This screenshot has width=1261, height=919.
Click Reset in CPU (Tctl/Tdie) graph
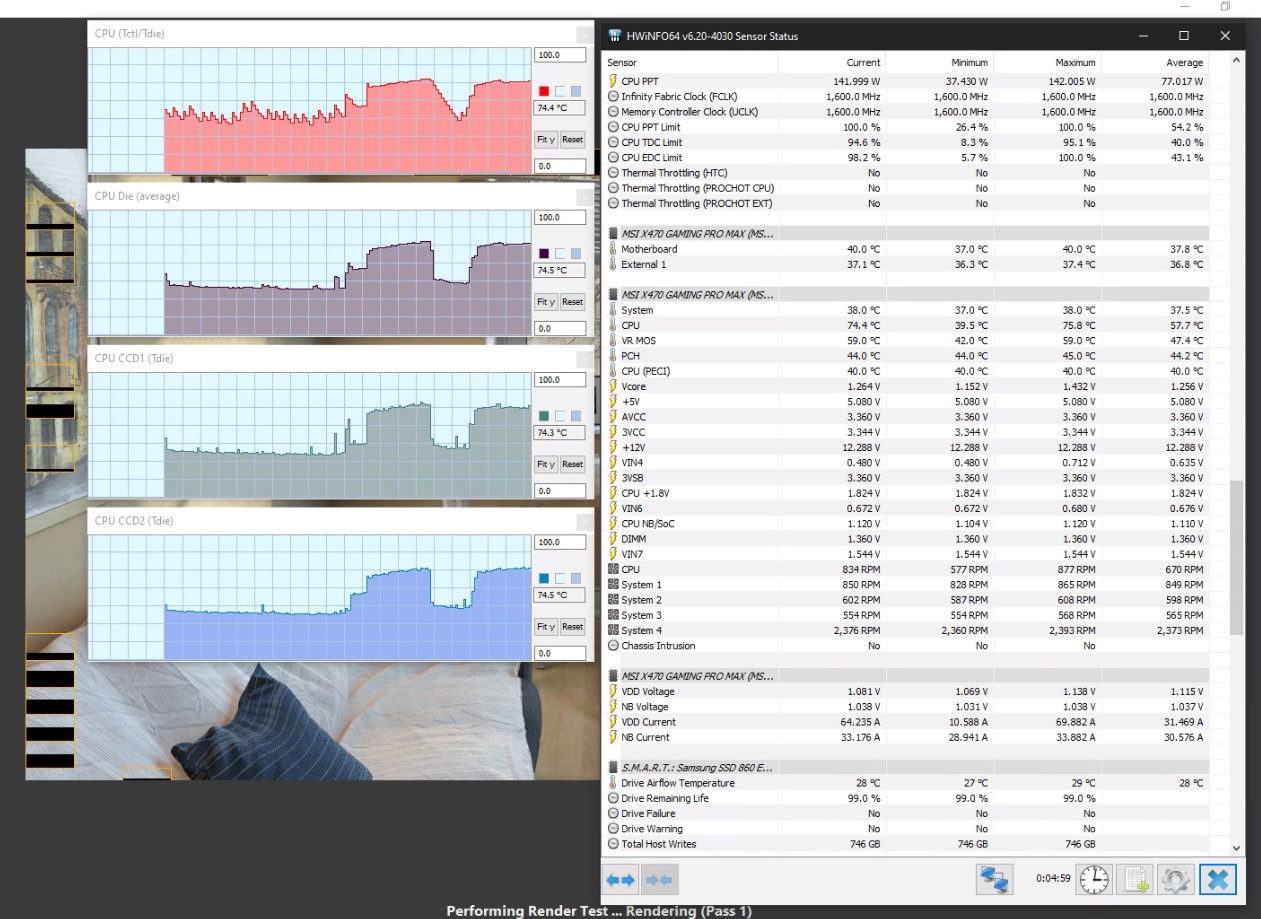(572, 140)
